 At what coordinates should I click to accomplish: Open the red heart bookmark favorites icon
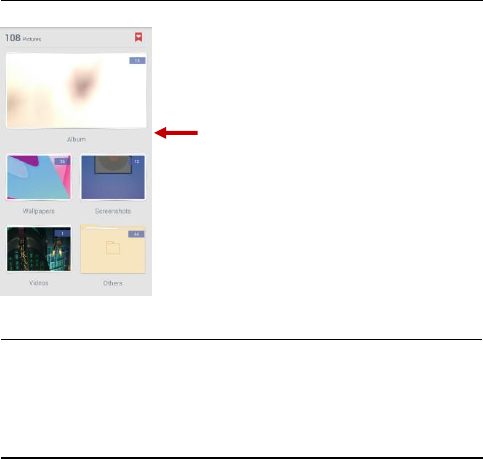[138, 37]
